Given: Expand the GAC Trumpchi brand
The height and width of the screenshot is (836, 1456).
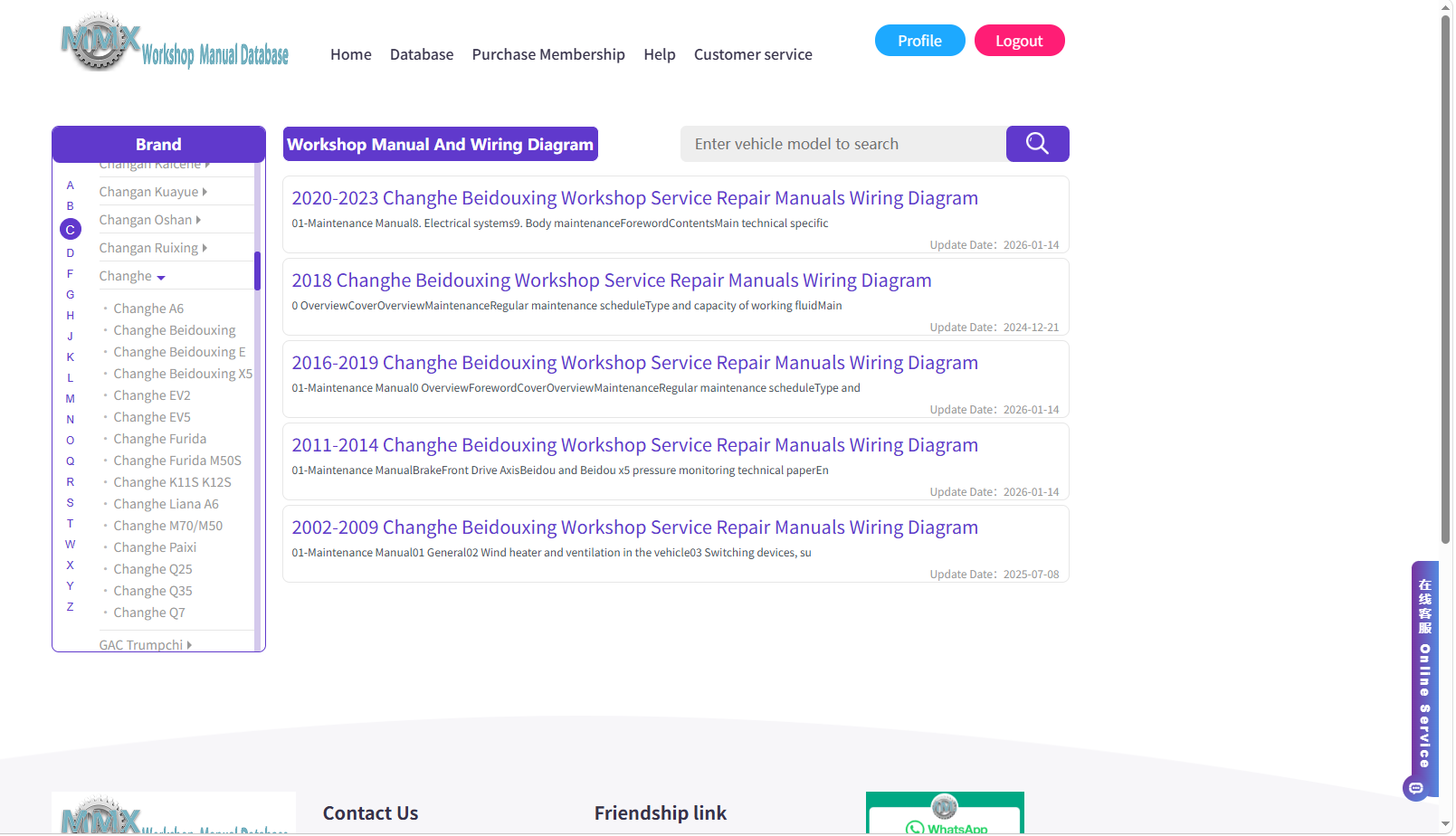Looking at the screenshot, I should click(x=145, y=645).
